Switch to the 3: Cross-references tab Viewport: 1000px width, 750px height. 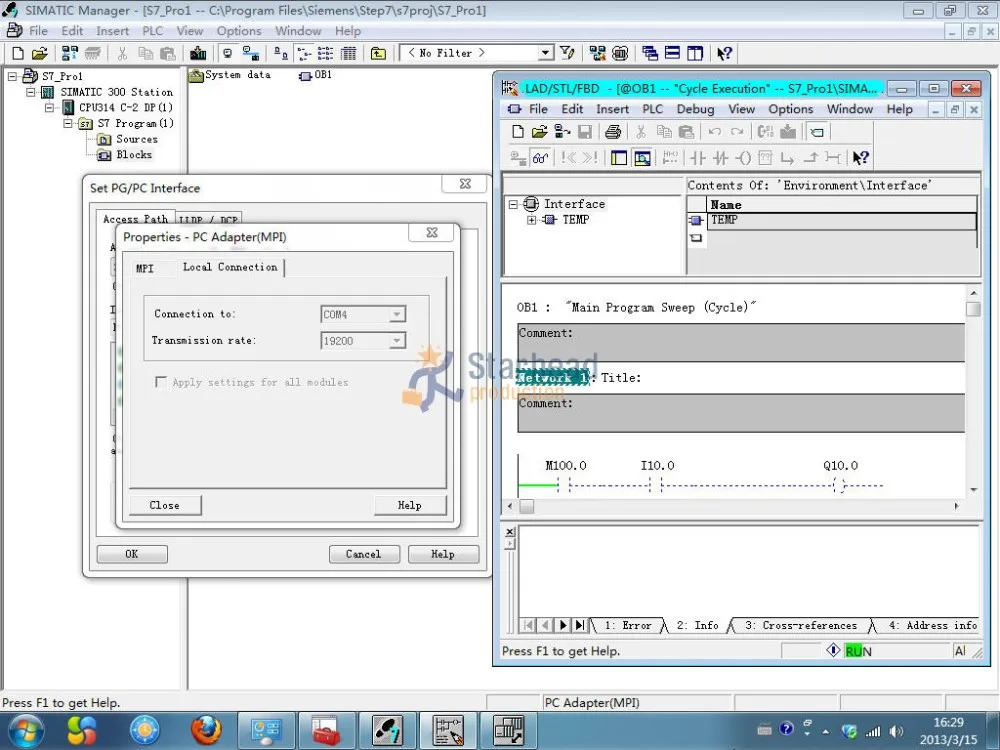(x=801, y=626)
